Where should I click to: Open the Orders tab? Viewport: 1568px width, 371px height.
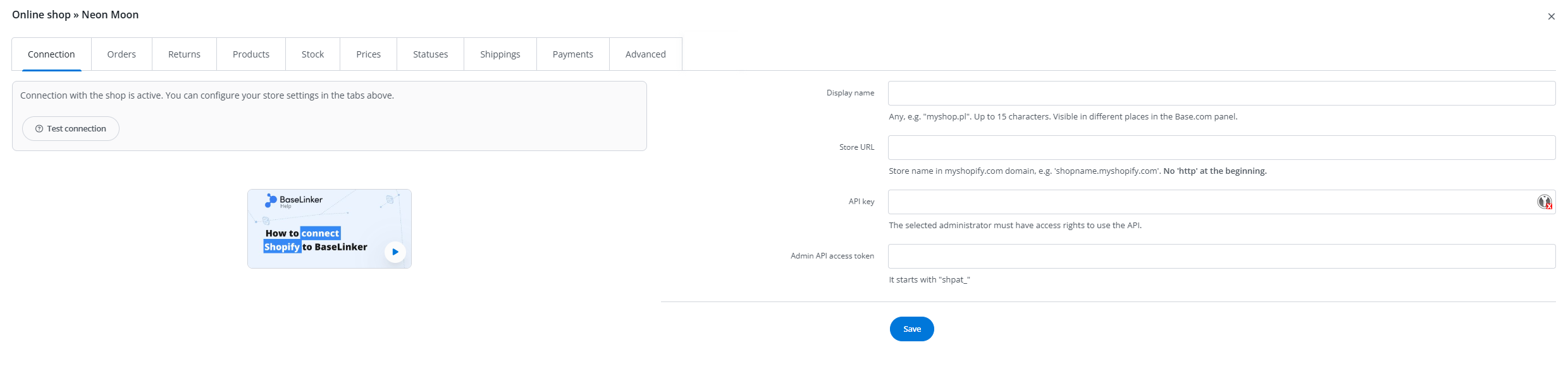pyautogui.click(x=121, y=54)
